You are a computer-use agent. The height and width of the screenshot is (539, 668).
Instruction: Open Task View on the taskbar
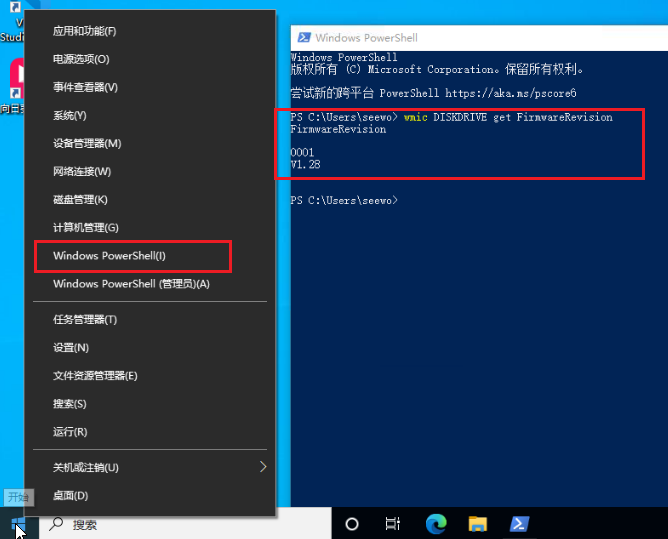[392, 524]
